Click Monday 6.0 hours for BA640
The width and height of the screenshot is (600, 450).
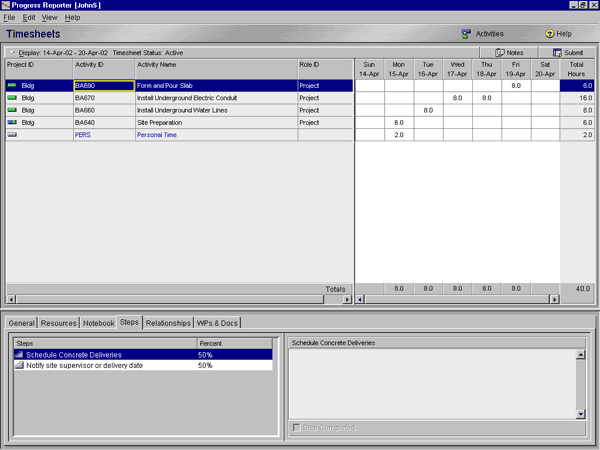click(399, 122)
